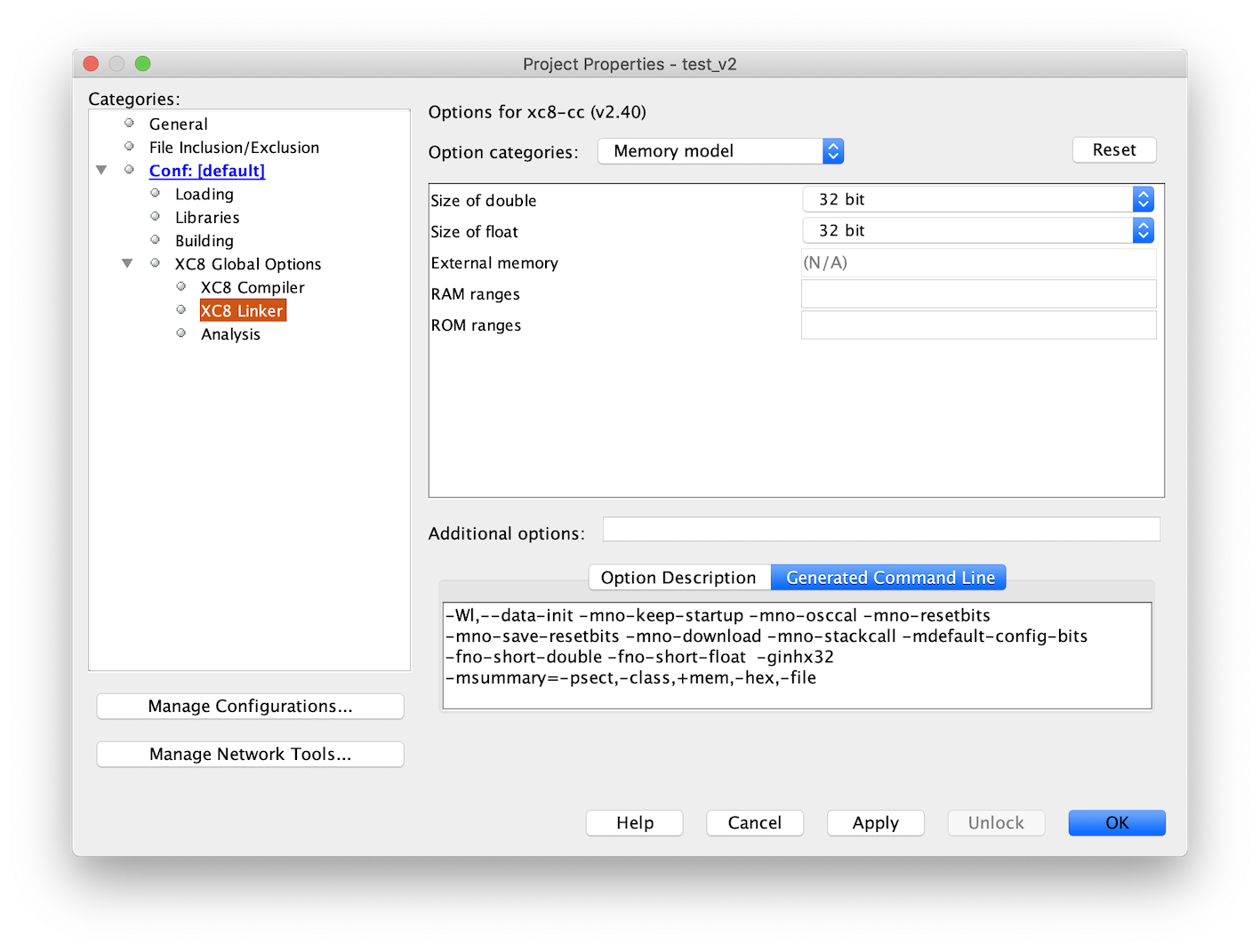Viewport: 1260px width, 952px height.
Task: Select the Loading category
Action: click(x=204, y=194)
